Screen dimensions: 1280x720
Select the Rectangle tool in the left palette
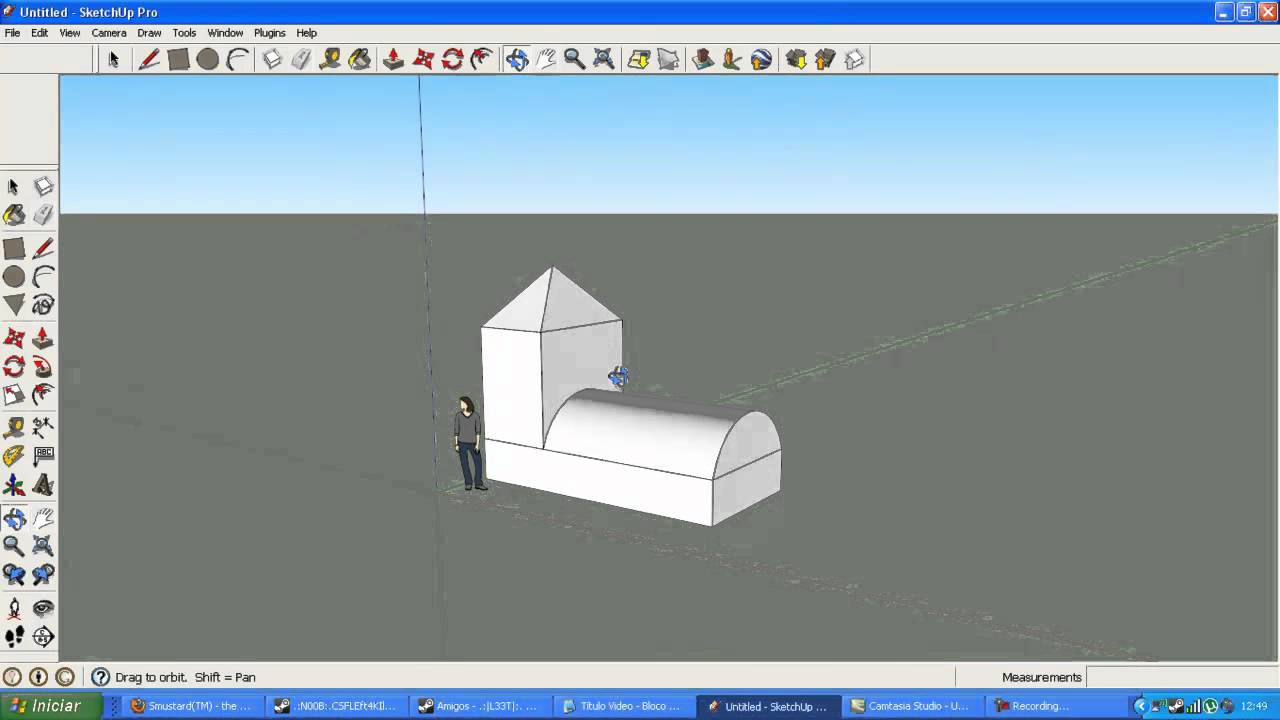tap(14, 249)
